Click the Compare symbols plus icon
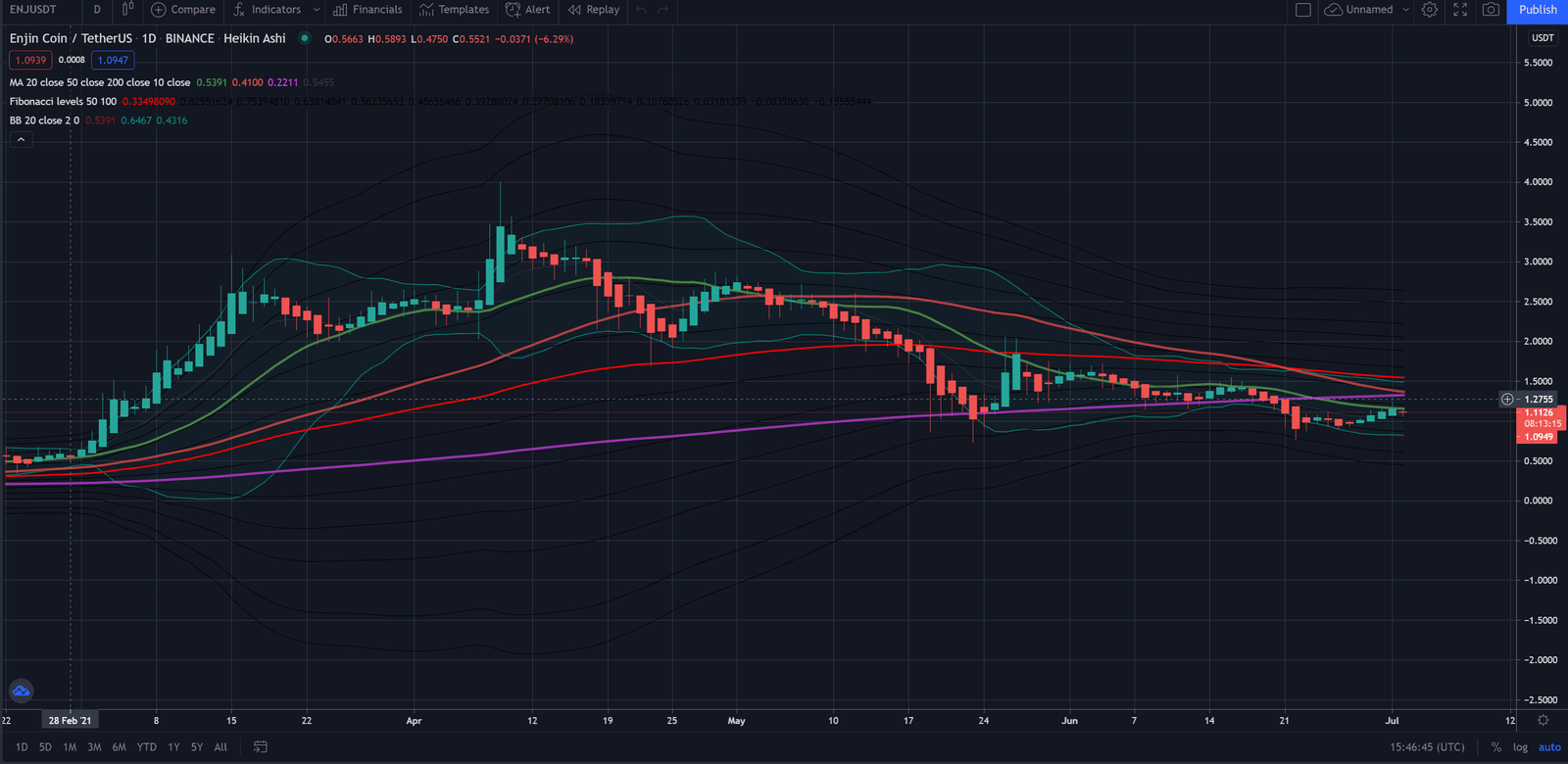Image resolution: width=1568 pixels, height=764 pixels. coord(159,10)
